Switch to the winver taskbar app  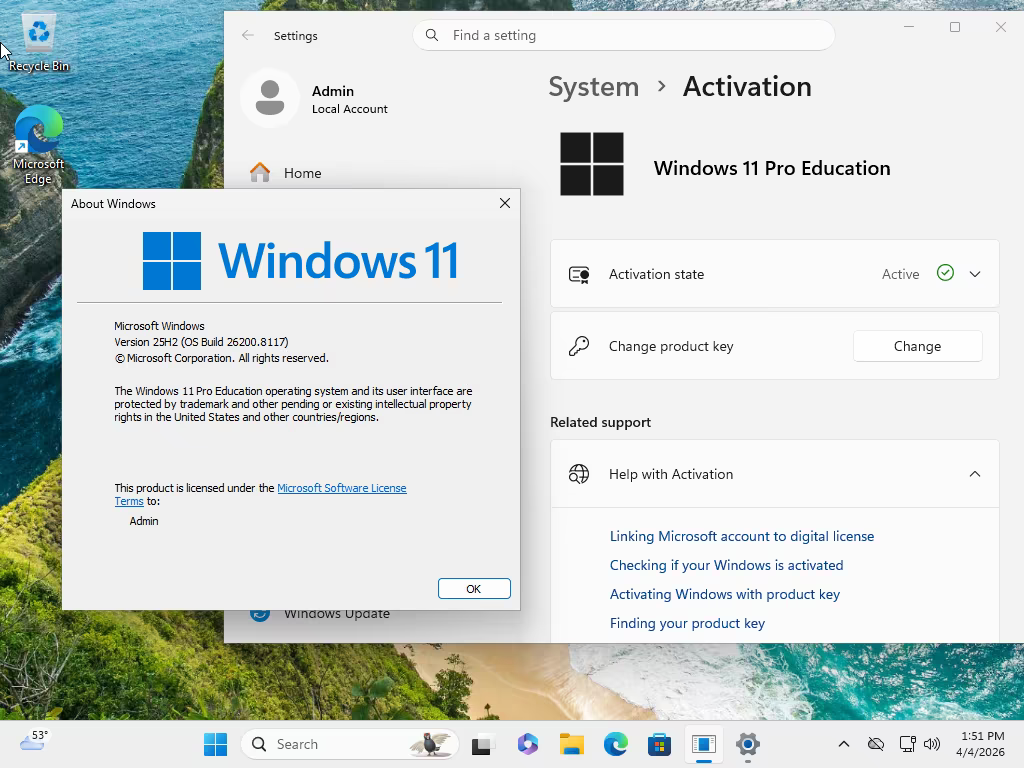703,744
